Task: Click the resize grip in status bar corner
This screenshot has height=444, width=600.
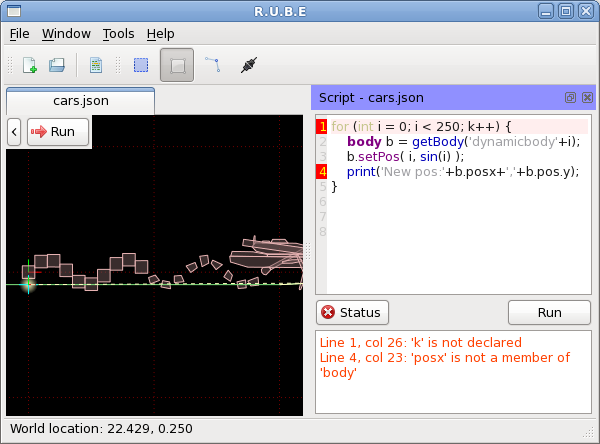Action: pos(588,433)
